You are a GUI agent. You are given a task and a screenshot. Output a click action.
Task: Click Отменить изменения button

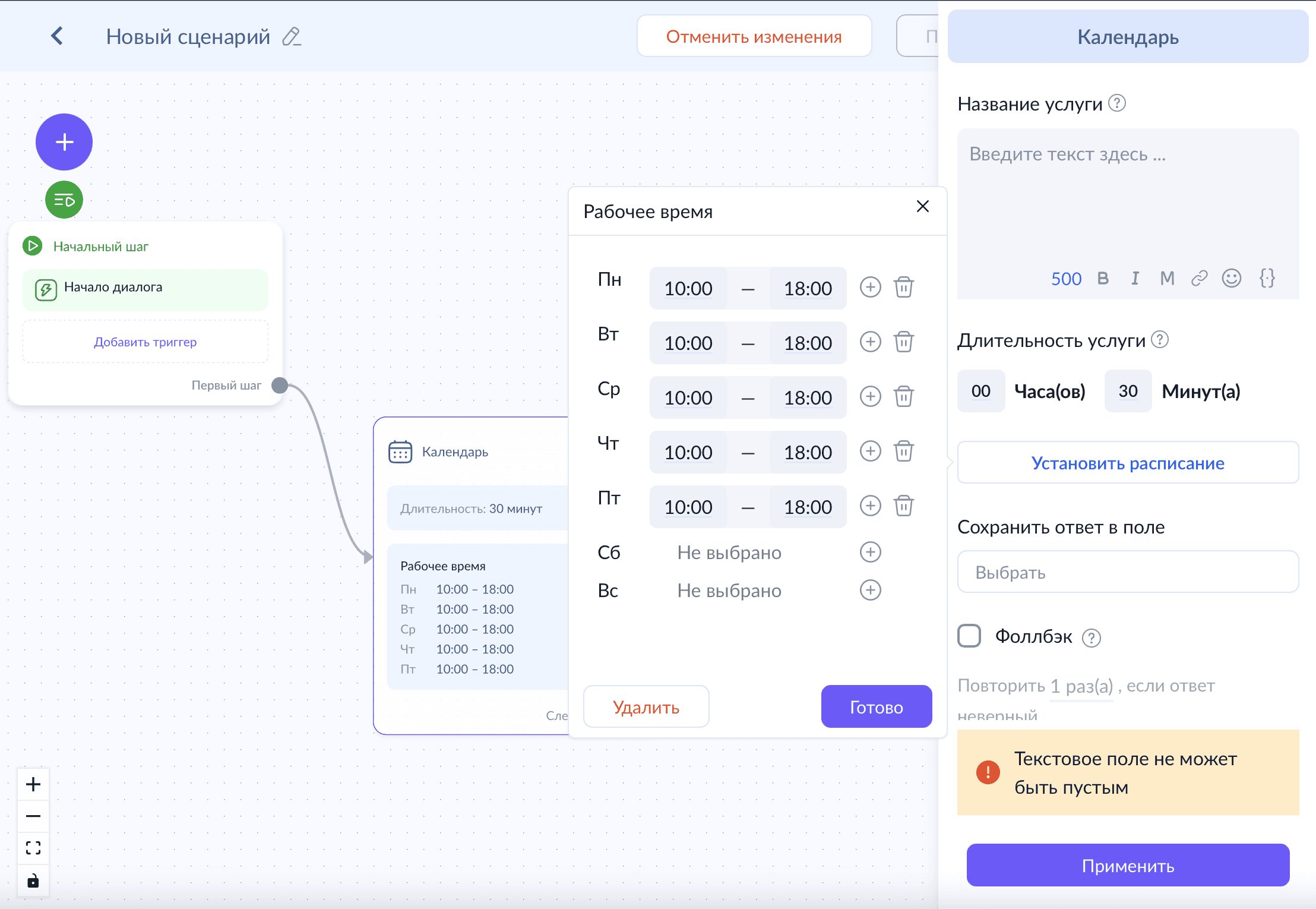click(754, 36)
